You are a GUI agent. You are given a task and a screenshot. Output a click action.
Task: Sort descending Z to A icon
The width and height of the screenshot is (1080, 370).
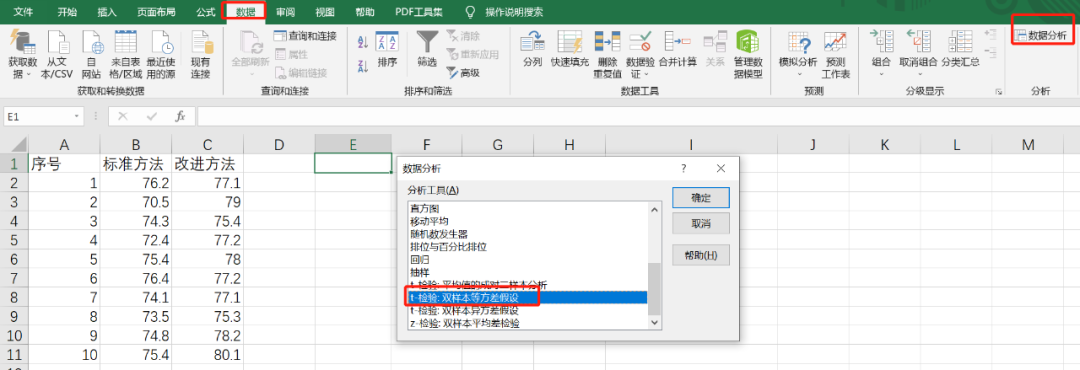click(363, 66)
